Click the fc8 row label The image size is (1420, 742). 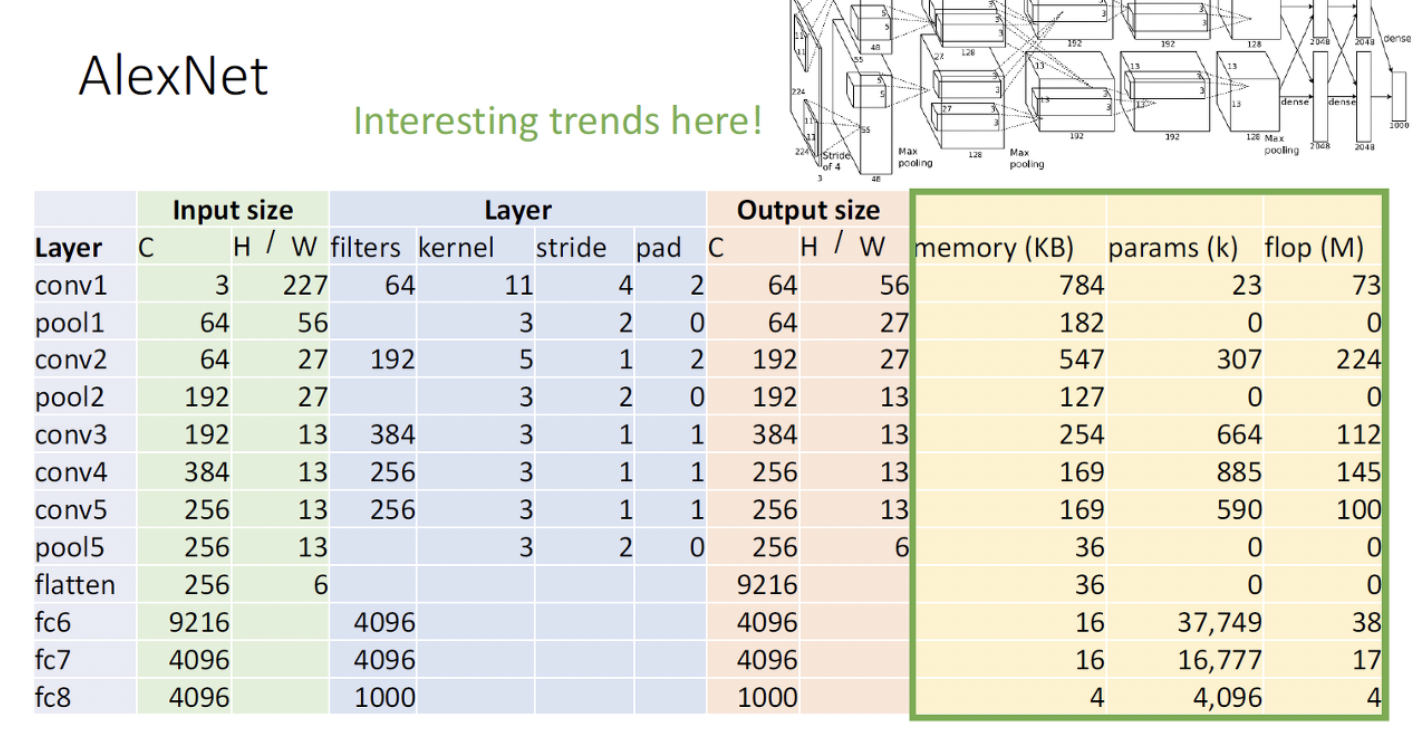click(53, 697)
